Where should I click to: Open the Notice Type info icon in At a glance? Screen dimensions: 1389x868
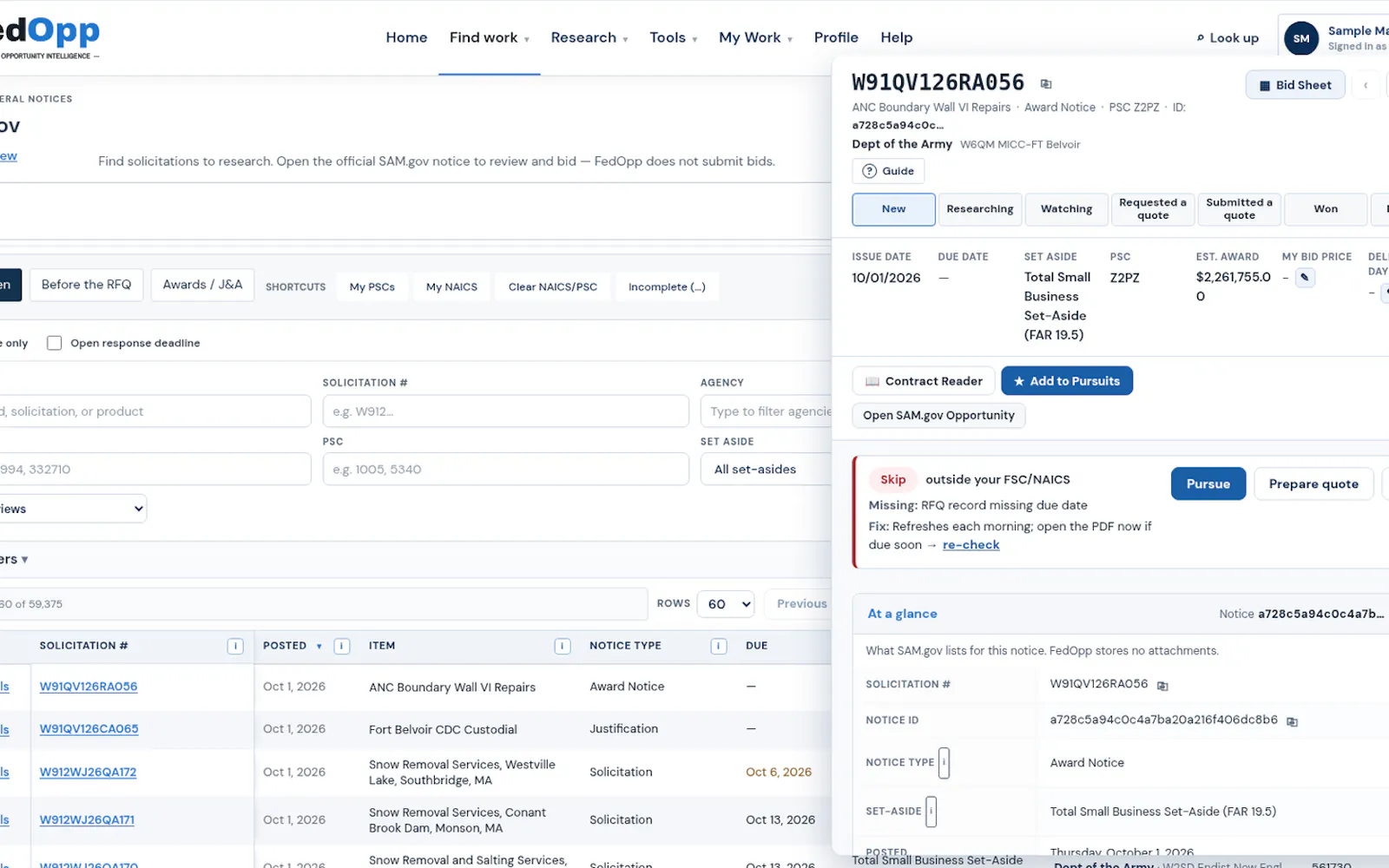pyautogui.click(x=944, y=763)
